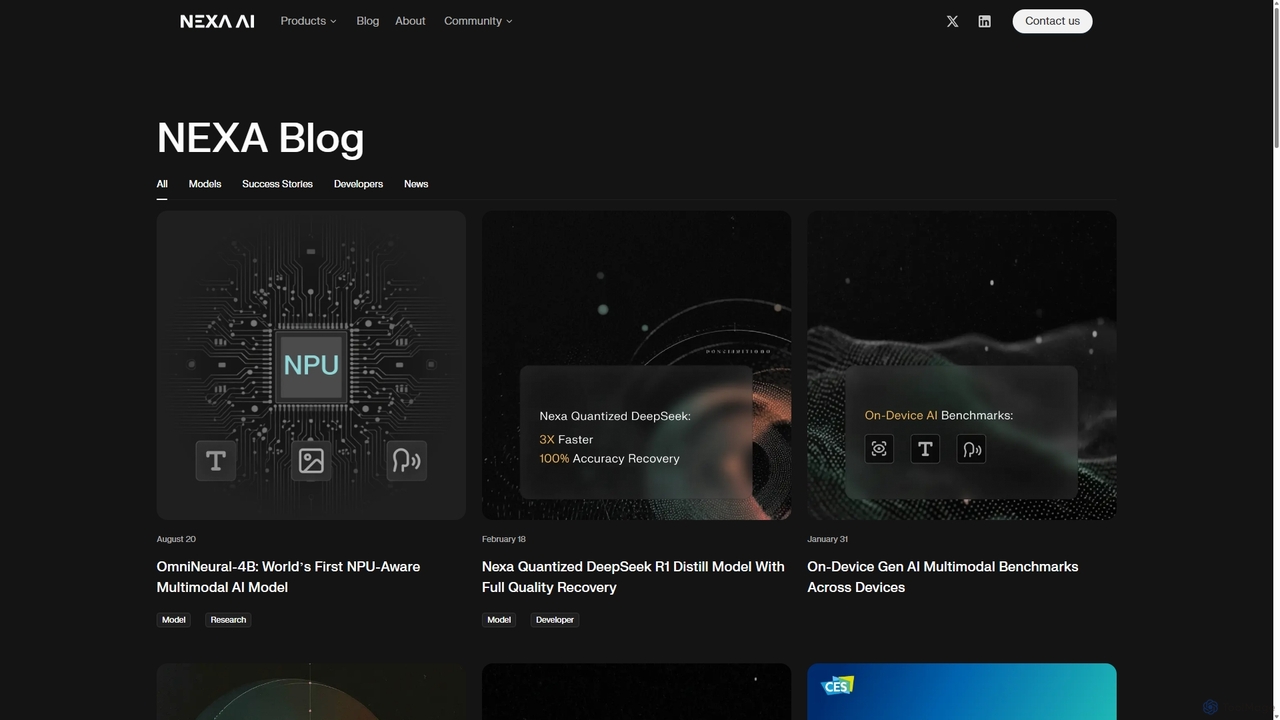The image size is (1280, 720).
Task: Open the NPU chip thumbnail image
Action: point(311,365)
